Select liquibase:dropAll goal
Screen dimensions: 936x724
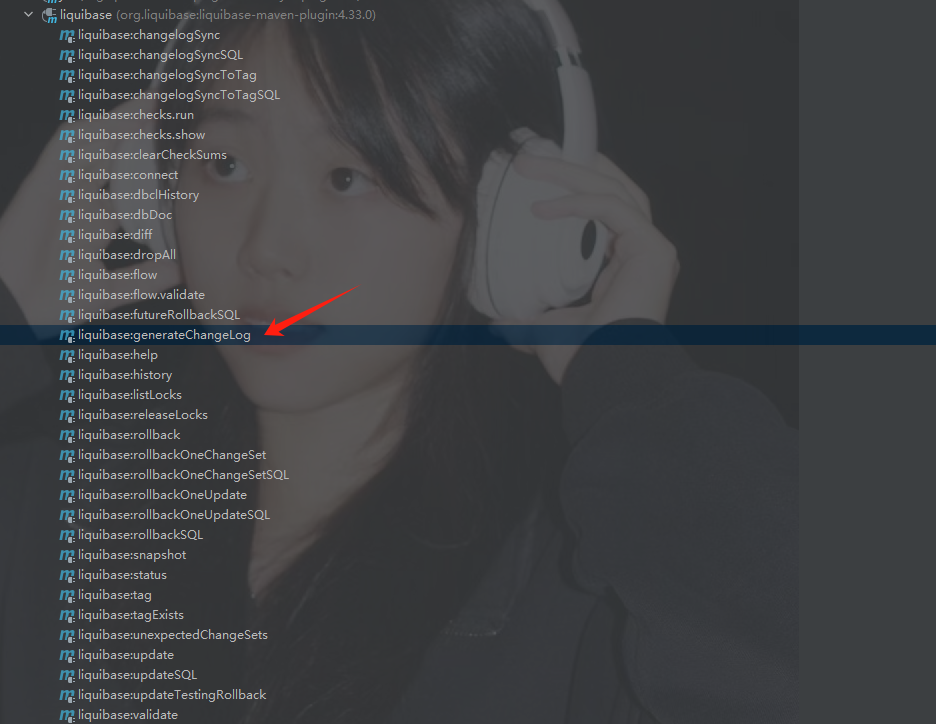tap(127, 255)
